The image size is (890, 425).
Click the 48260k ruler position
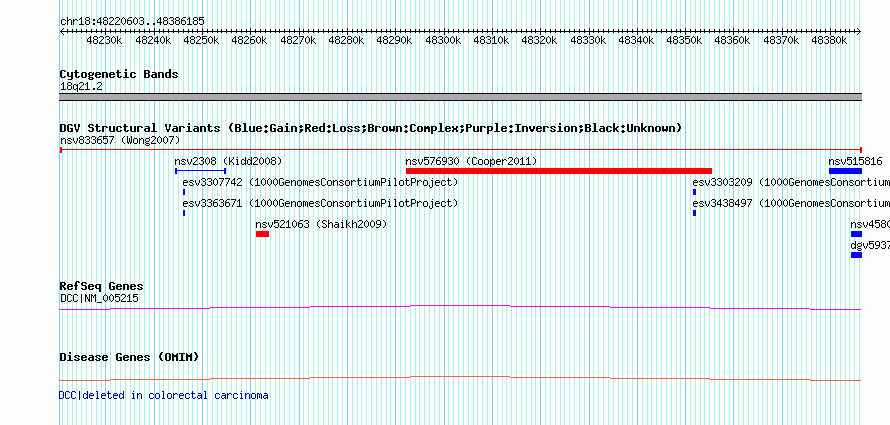point(249,41)
